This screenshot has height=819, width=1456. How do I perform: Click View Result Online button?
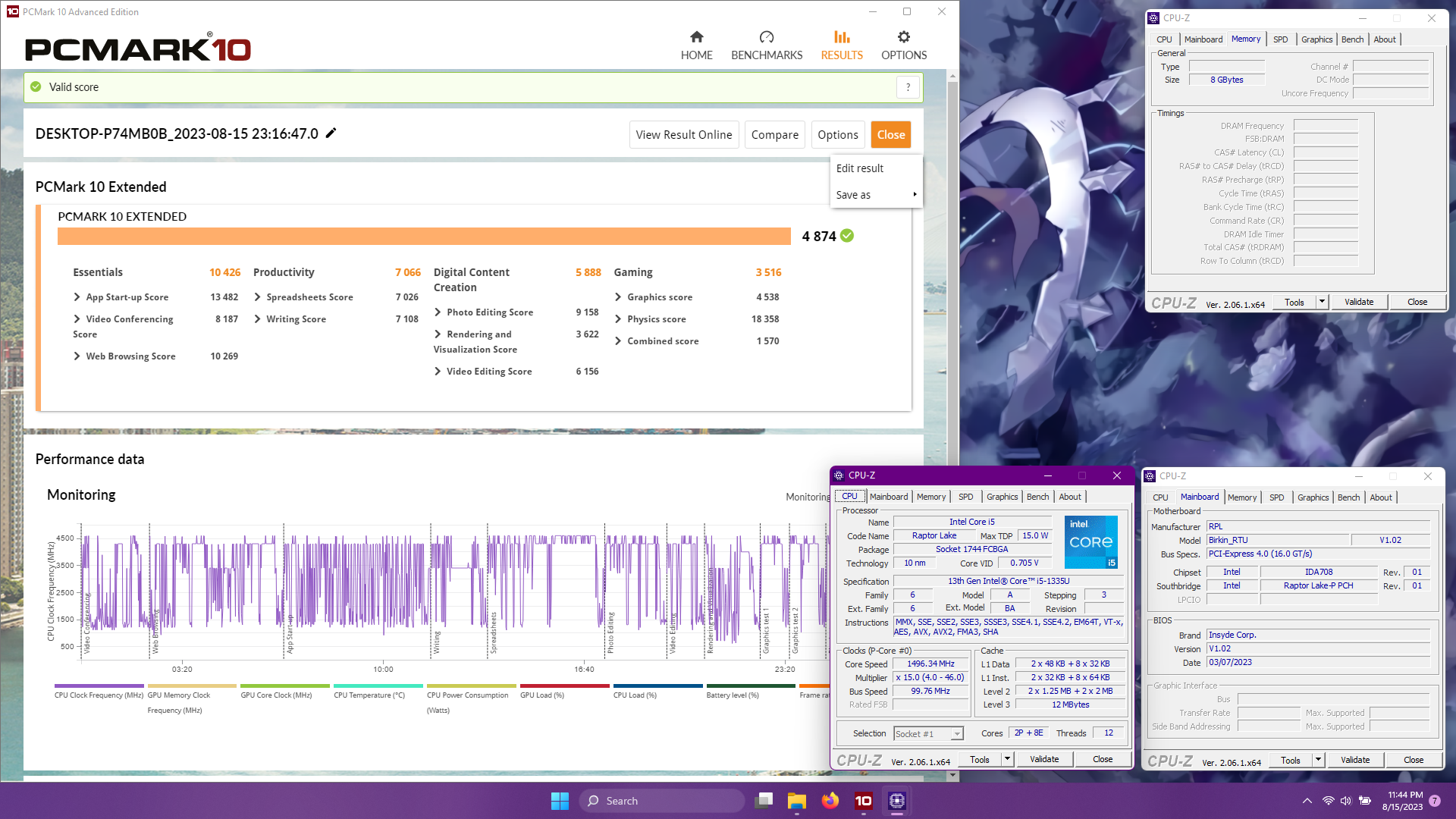[x=684, y=134]
